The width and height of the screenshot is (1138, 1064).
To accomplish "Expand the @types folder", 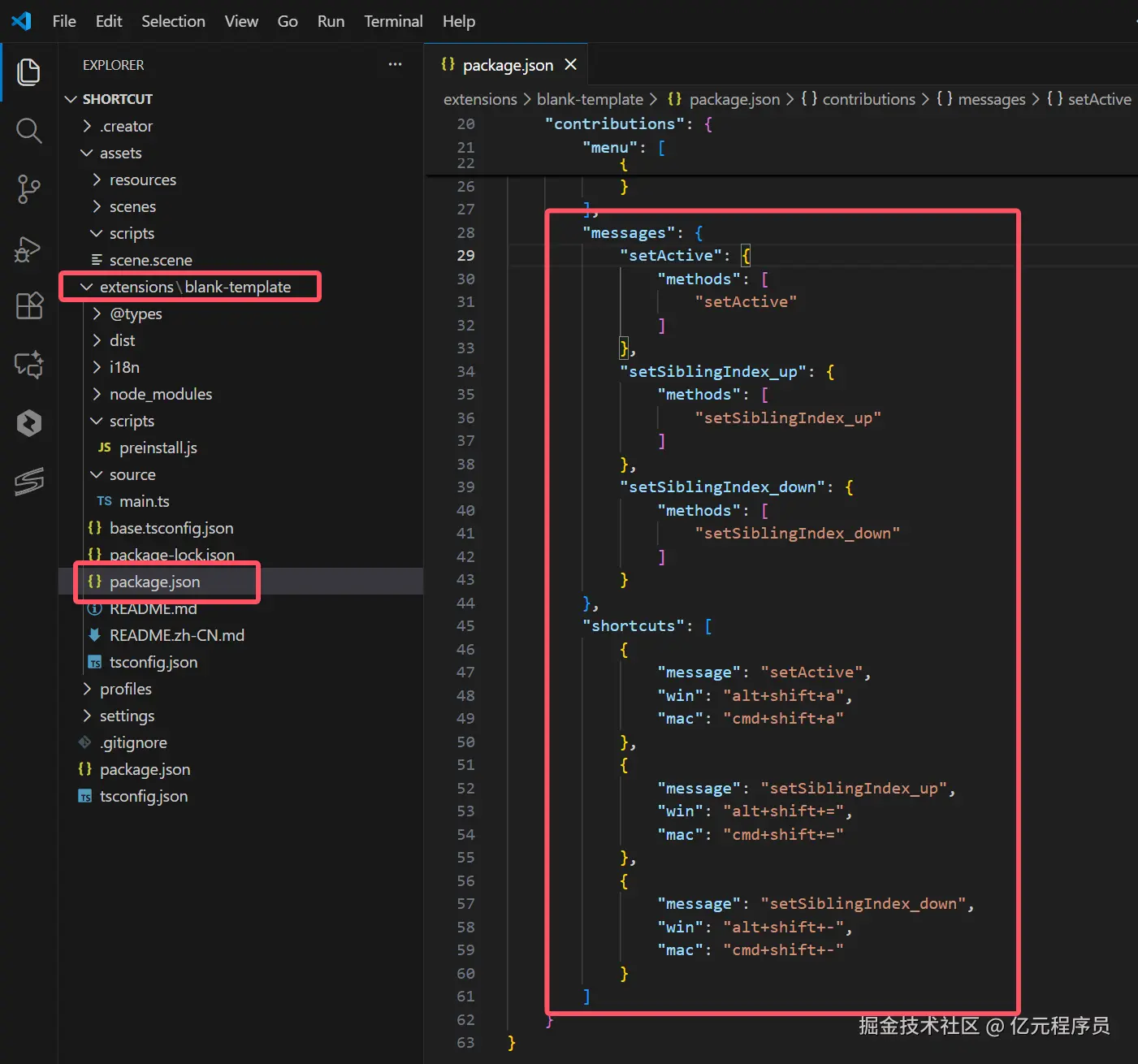I will [240, 314].
